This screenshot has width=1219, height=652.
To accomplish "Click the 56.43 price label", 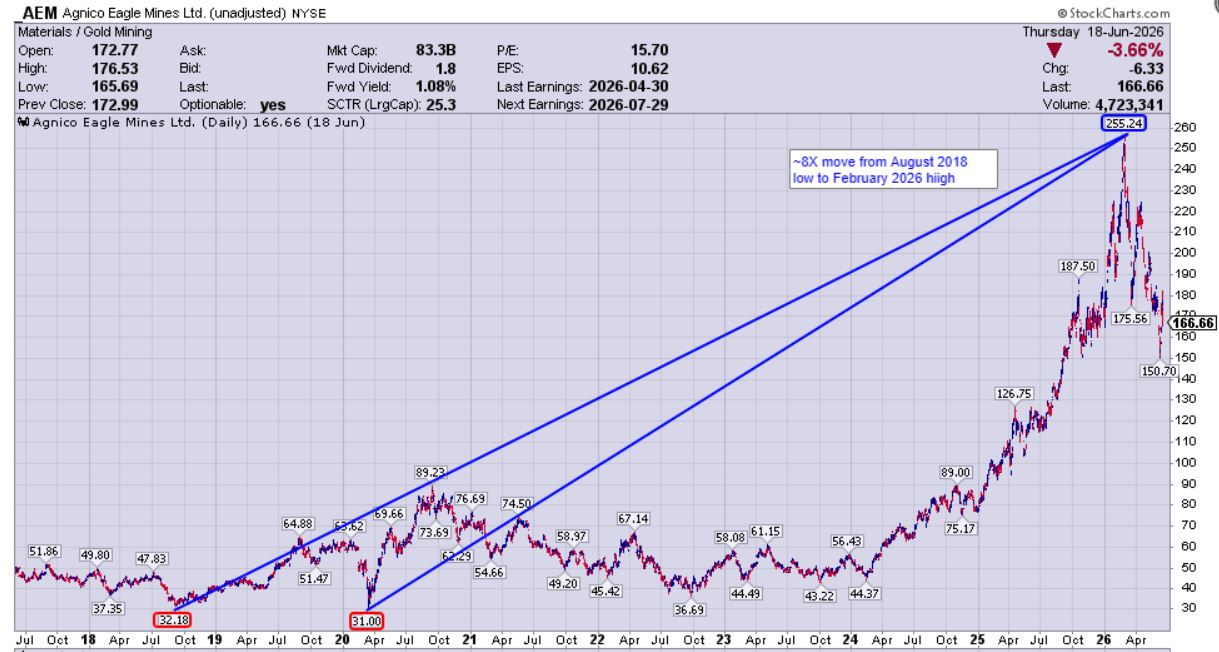I will 847,541.
